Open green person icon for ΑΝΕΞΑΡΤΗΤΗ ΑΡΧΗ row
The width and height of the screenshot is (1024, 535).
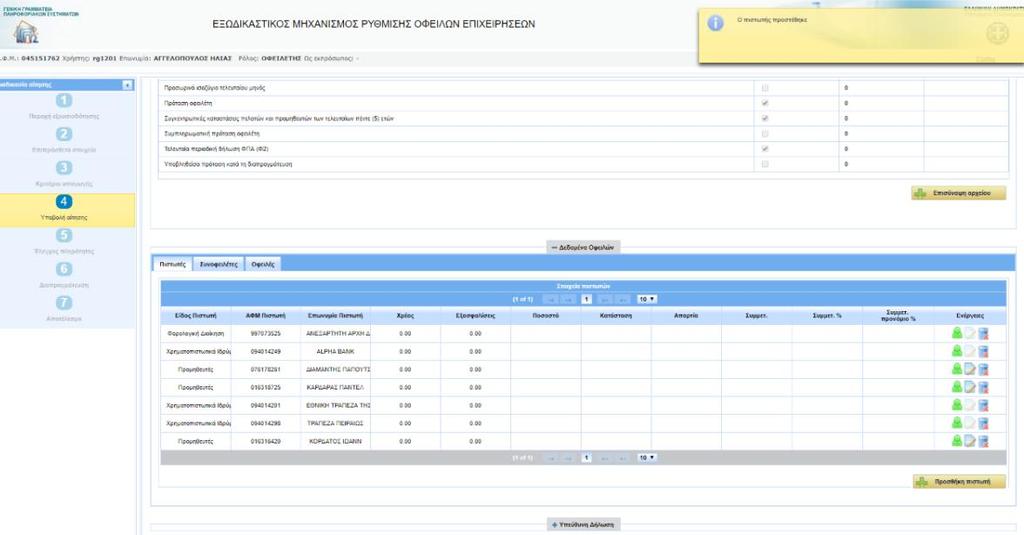click(x=957, y=333)
